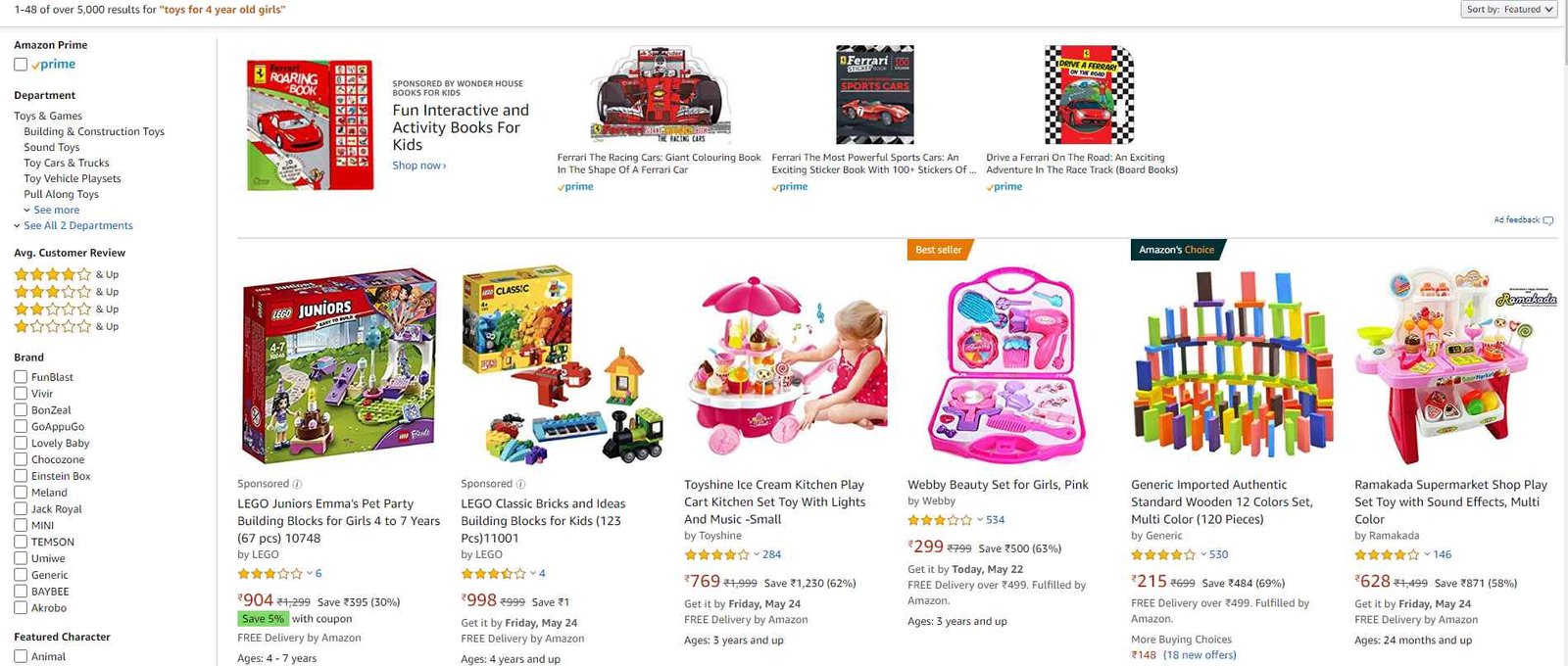Enable the Amazon Prime filter checkbox
The height and width of the screenshot is (666, 1568).
[x=21, y=65]
